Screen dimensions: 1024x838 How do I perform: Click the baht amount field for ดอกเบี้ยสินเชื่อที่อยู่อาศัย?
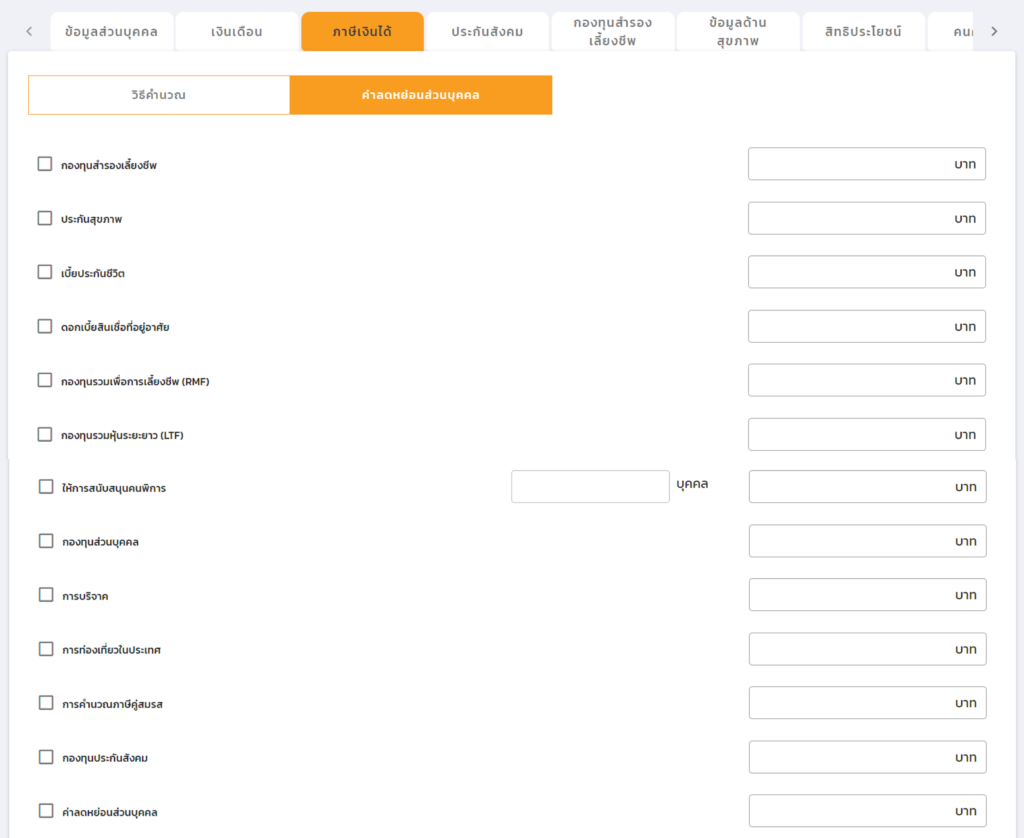866,326
